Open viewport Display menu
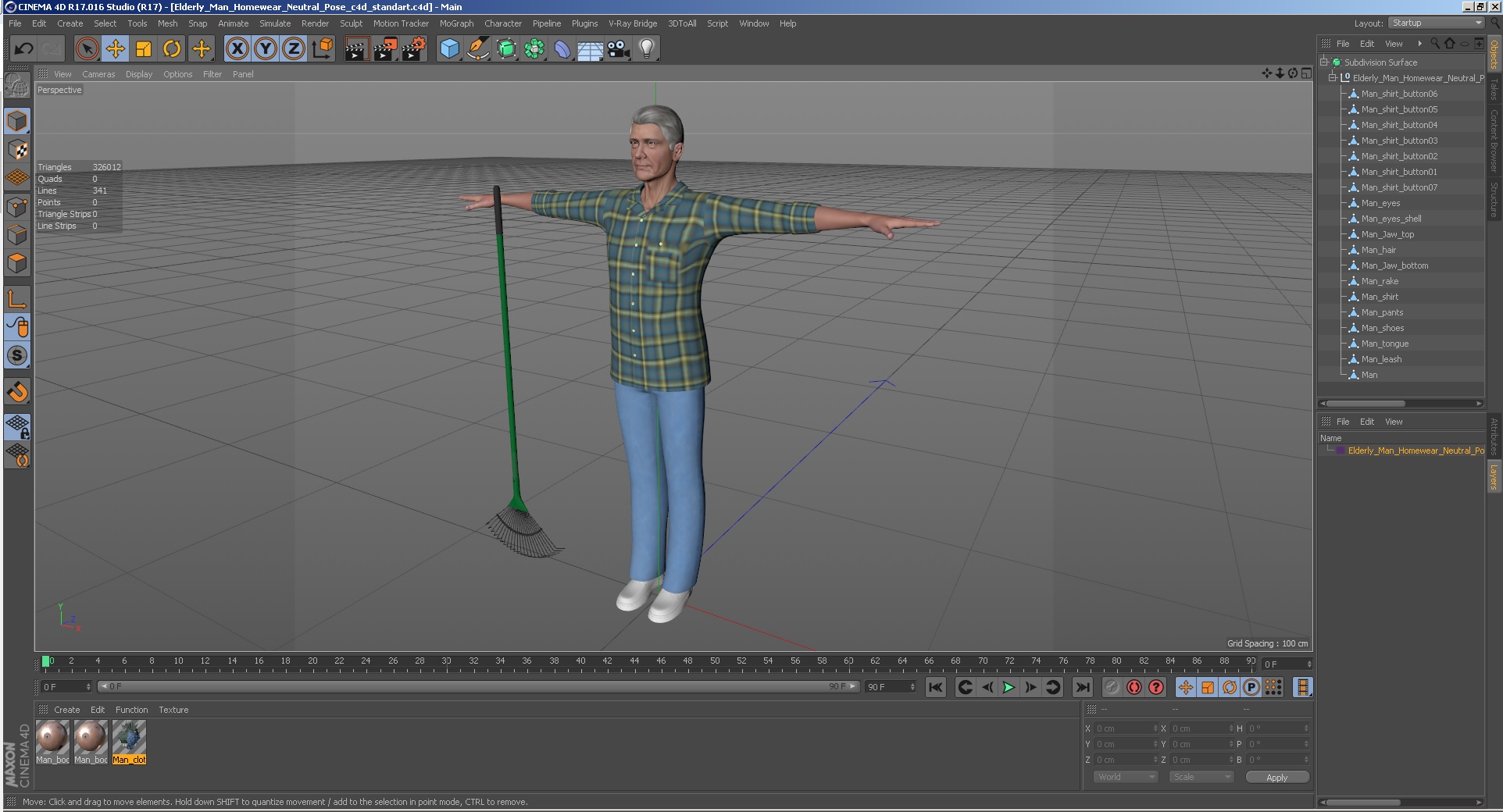Viewport: 1503px width, 812px height. point(139,74)
